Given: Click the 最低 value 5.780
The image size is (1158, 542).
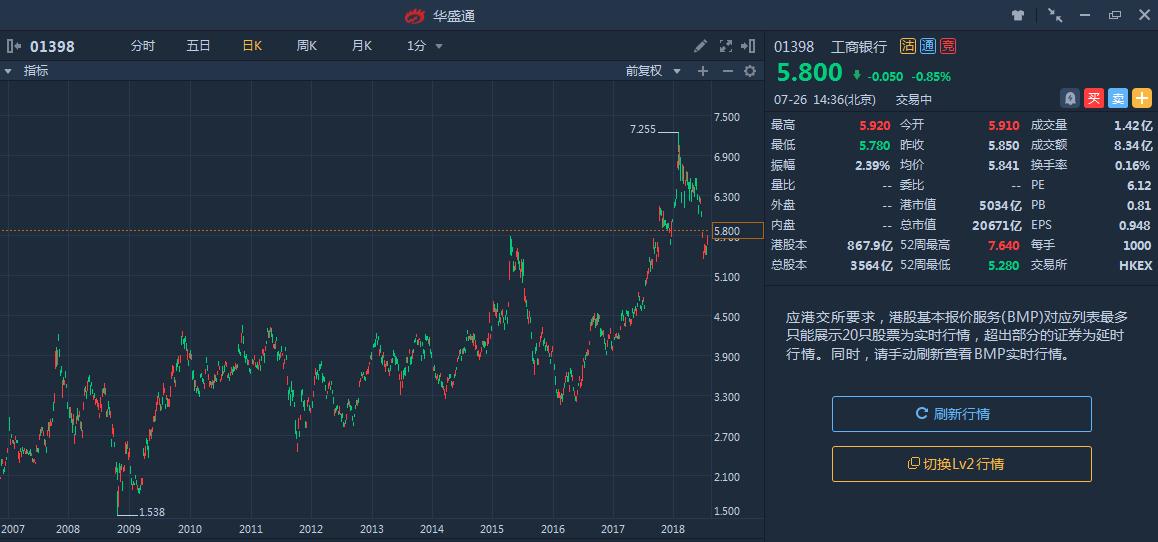Looking at the screenshot, I should (x=874, y=145).
